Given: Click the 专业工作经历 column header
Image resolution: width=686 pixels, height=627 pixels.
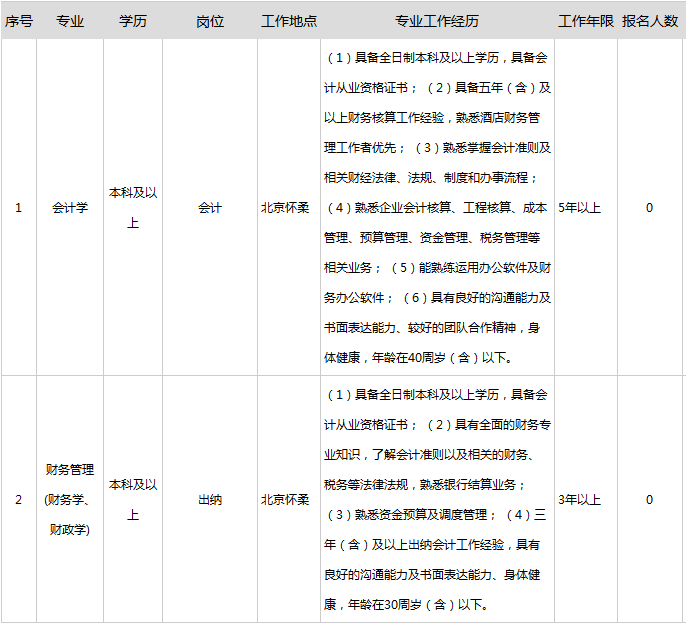Looking at the screenshot, I should 436,21.
